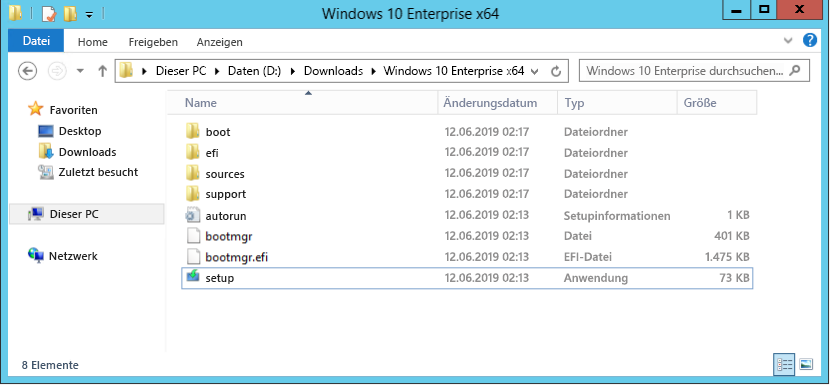Image resolution: width=832 pixels, height=386 pixels.
Task: Navigate to Daten (D:) breadcrumb
Action: tap(255, 71)
